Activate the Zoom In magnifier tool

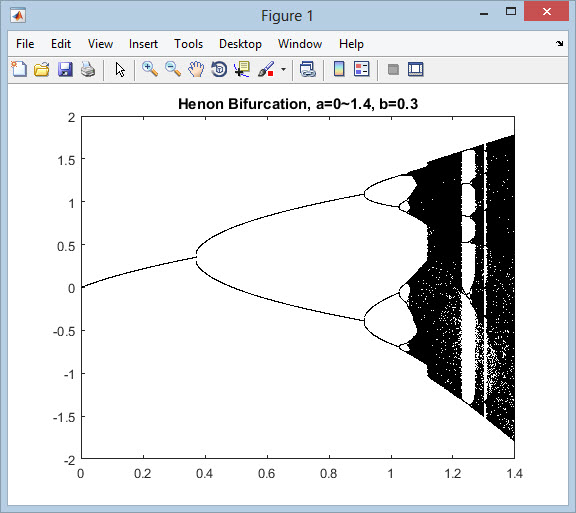point(150,69)
